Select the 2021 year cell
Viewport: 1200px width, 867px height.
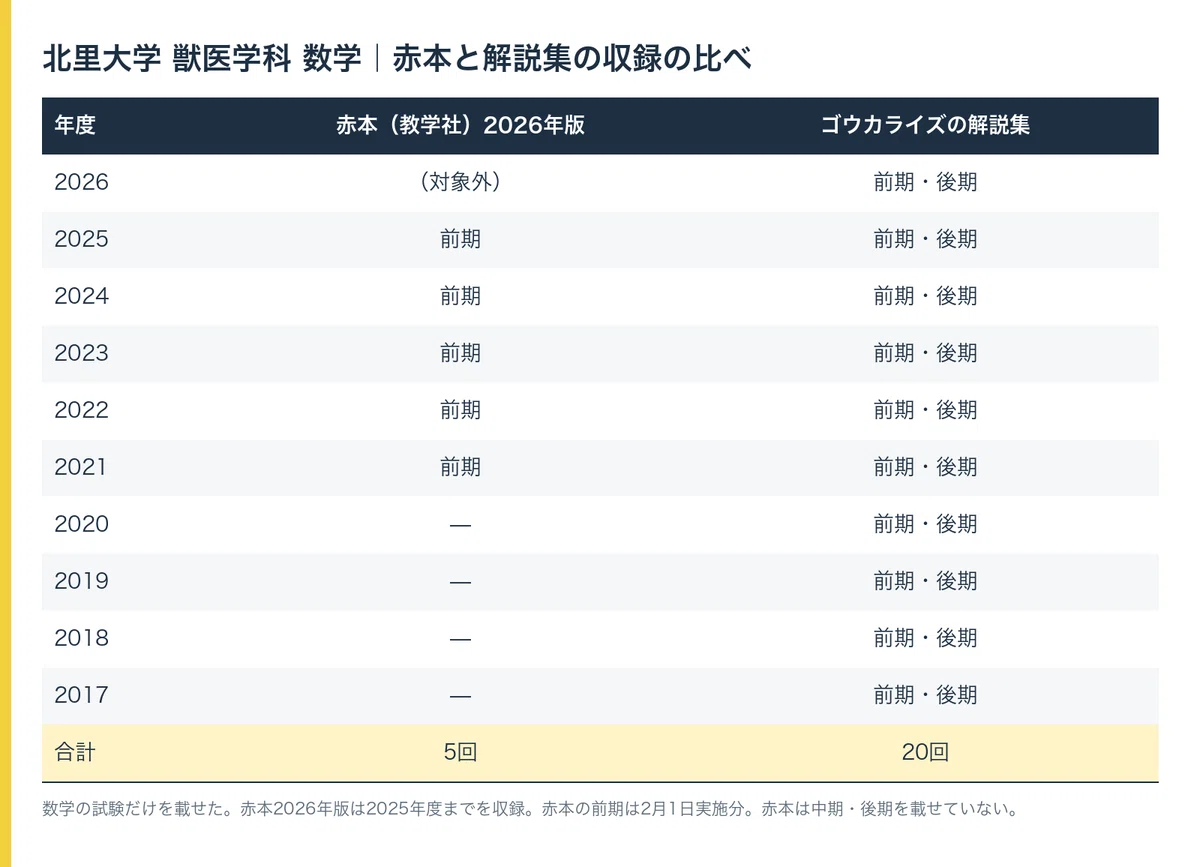point(81,468)
